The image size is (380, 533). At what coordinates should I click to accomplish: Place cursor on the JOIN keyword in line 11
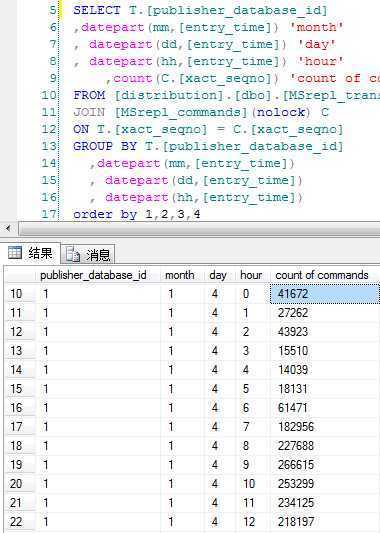click(x=89, y=112)
